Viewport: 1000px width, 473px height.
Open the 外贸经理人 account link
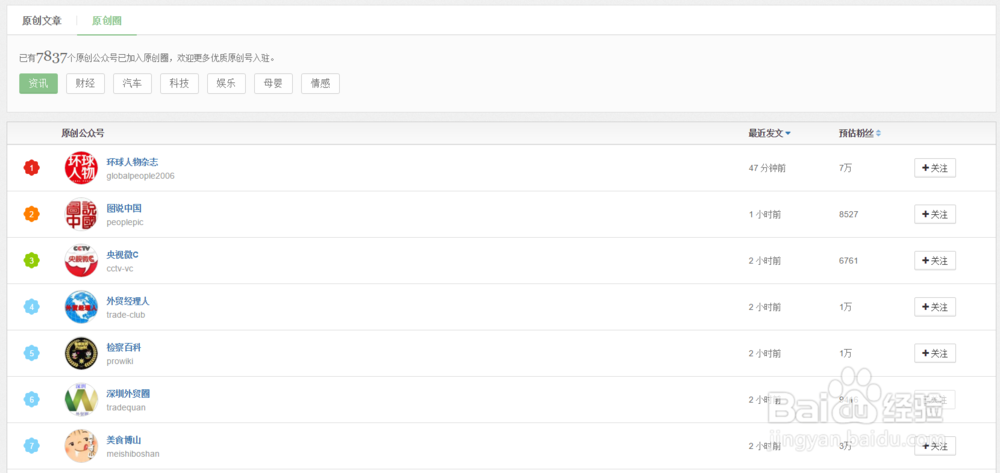[x=128, y=301]
